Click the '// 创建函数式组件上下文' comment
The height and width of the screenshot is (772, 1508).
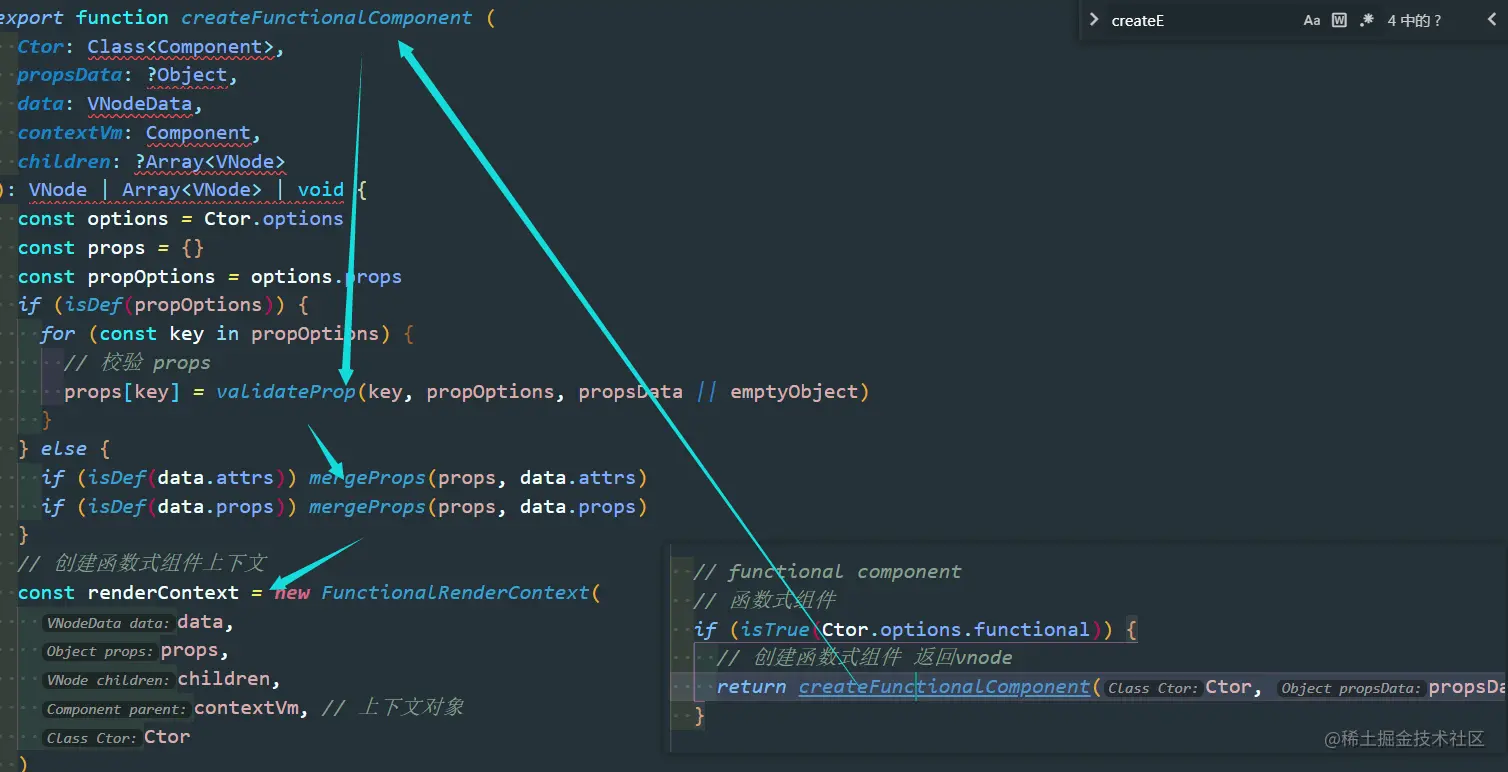(142, 563)
